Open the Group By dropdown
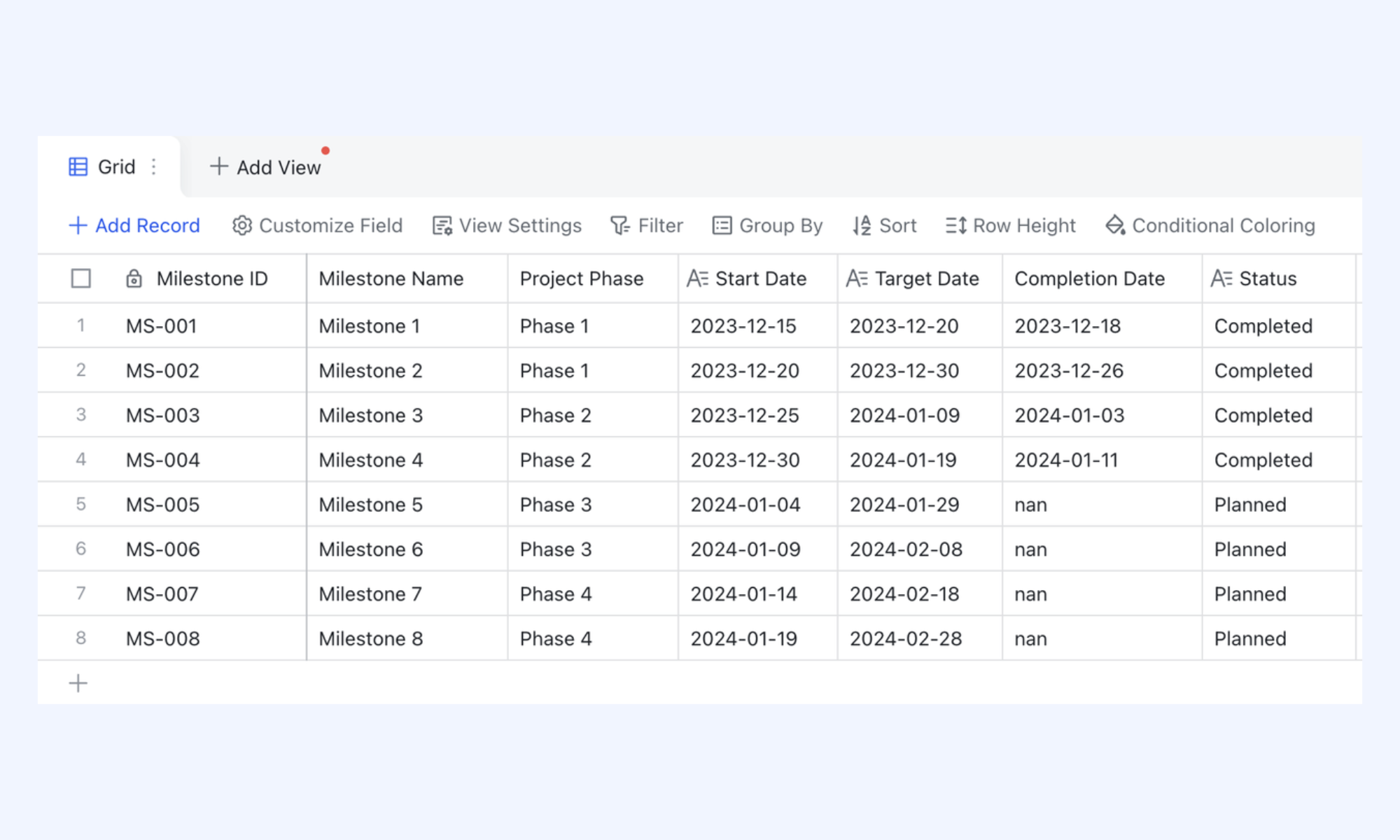Screen dimensions: 1400x840 point(767,225)
